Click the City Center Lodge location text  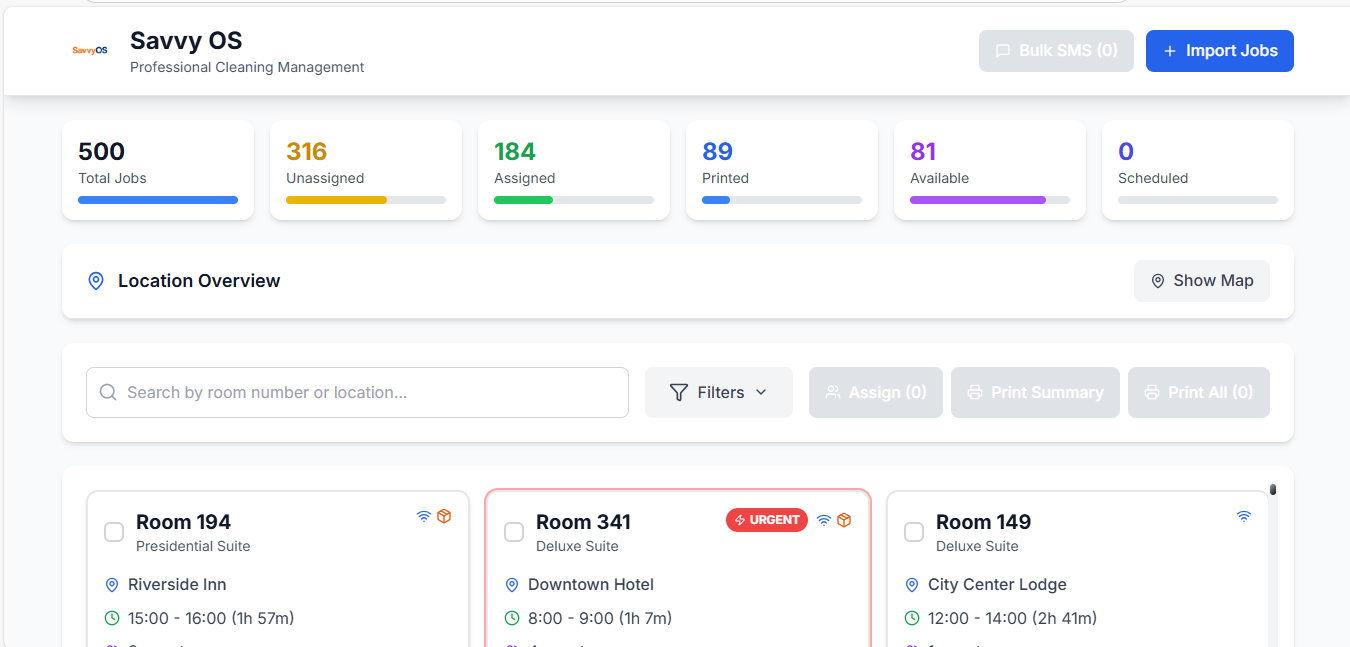tap(997, 585)
